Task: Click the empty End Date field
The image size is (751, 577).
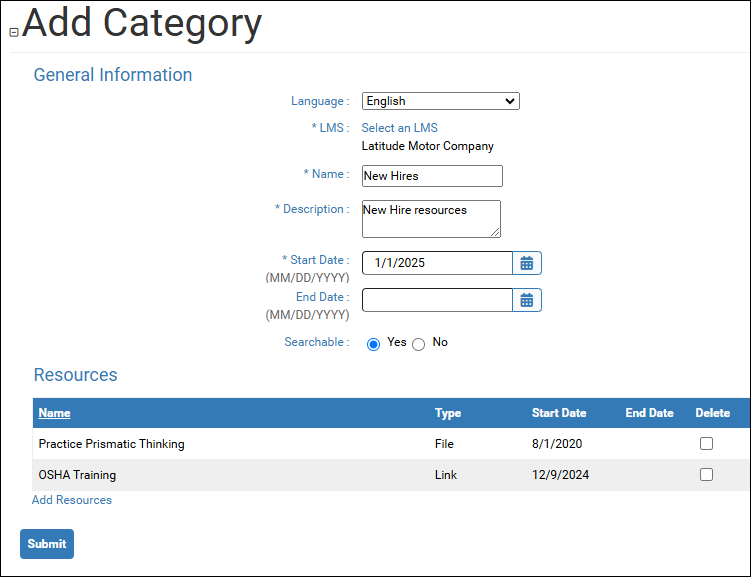Action: [x=437, y=300]
